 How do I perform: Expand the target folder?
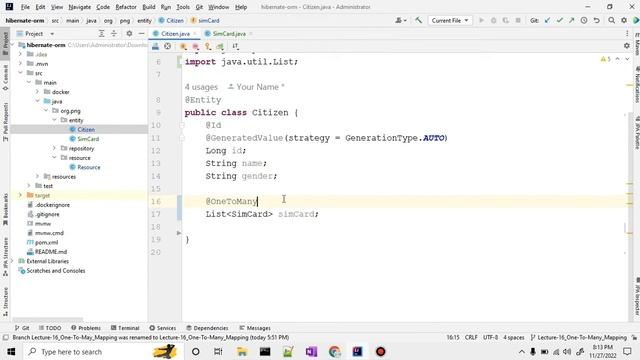(x=20, y=195)
